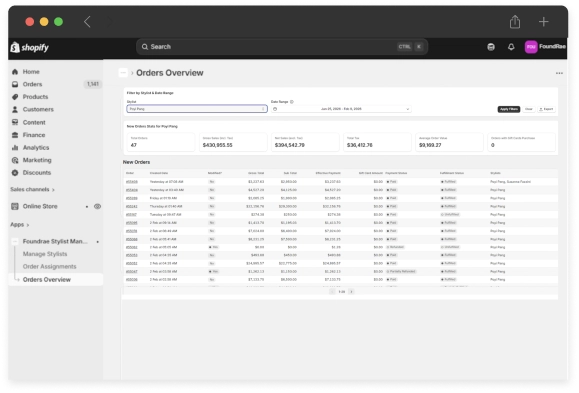This screenshot has height=393, width=579.
Task: Export the orders list
Action: (x=546, y=109)
